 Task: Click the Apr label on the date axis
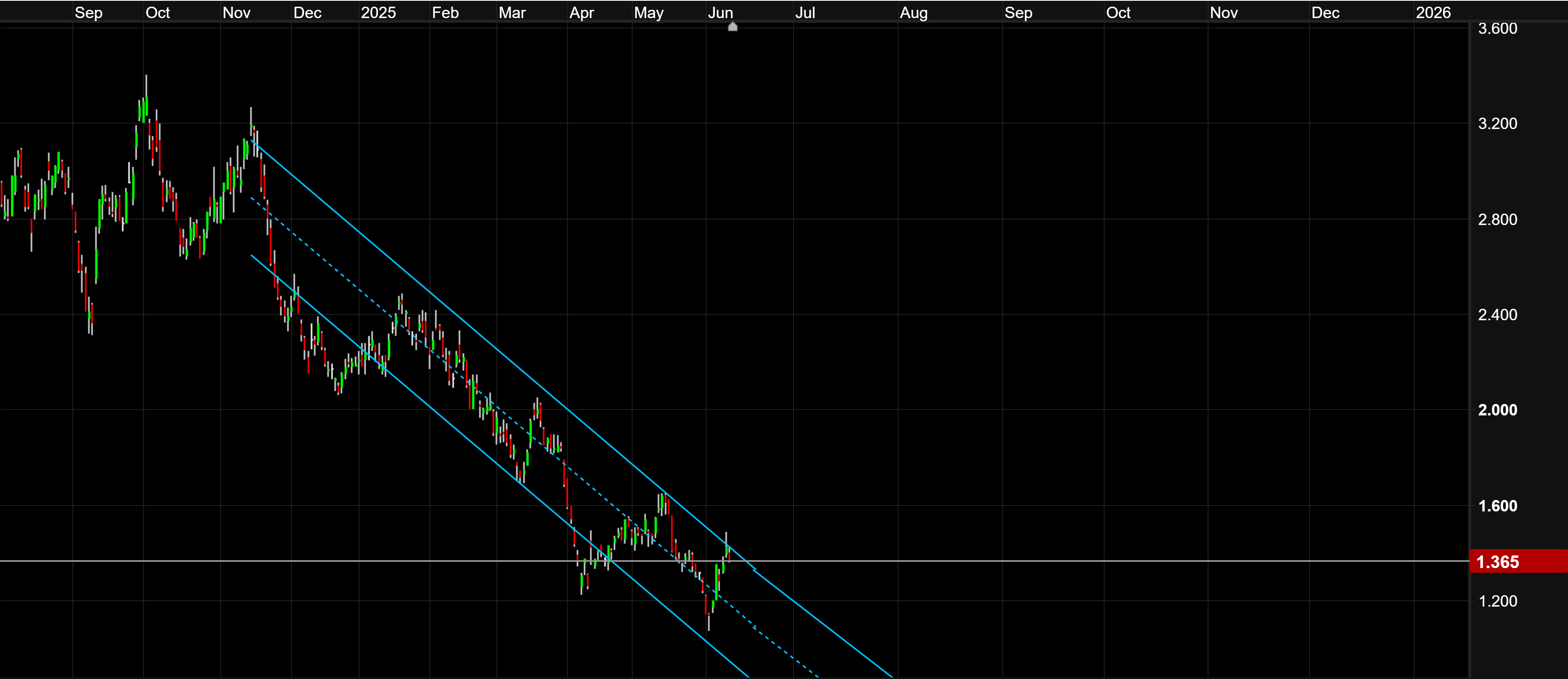581,13
